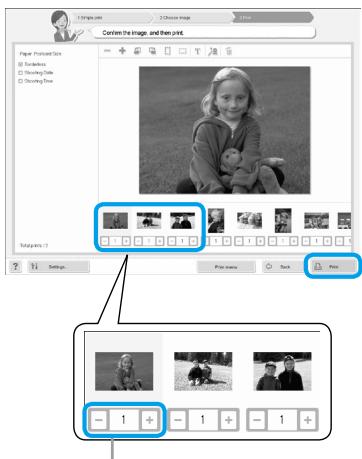Go to step 2 Choose image

tap(192, 17)
